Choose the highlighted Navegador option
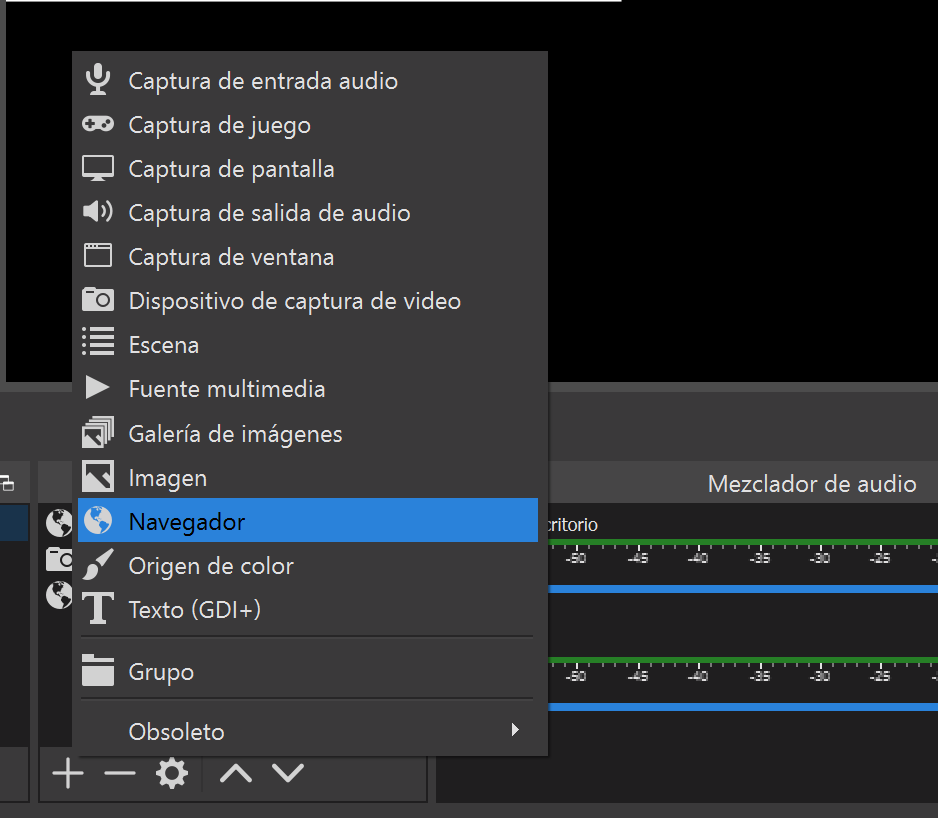The image size is (938, 818). [x=187, y=521]
